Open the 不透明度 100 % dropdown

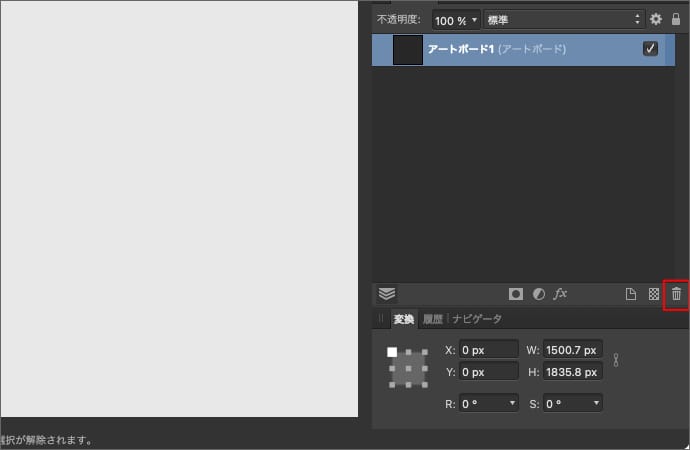[x=456, y=19]
